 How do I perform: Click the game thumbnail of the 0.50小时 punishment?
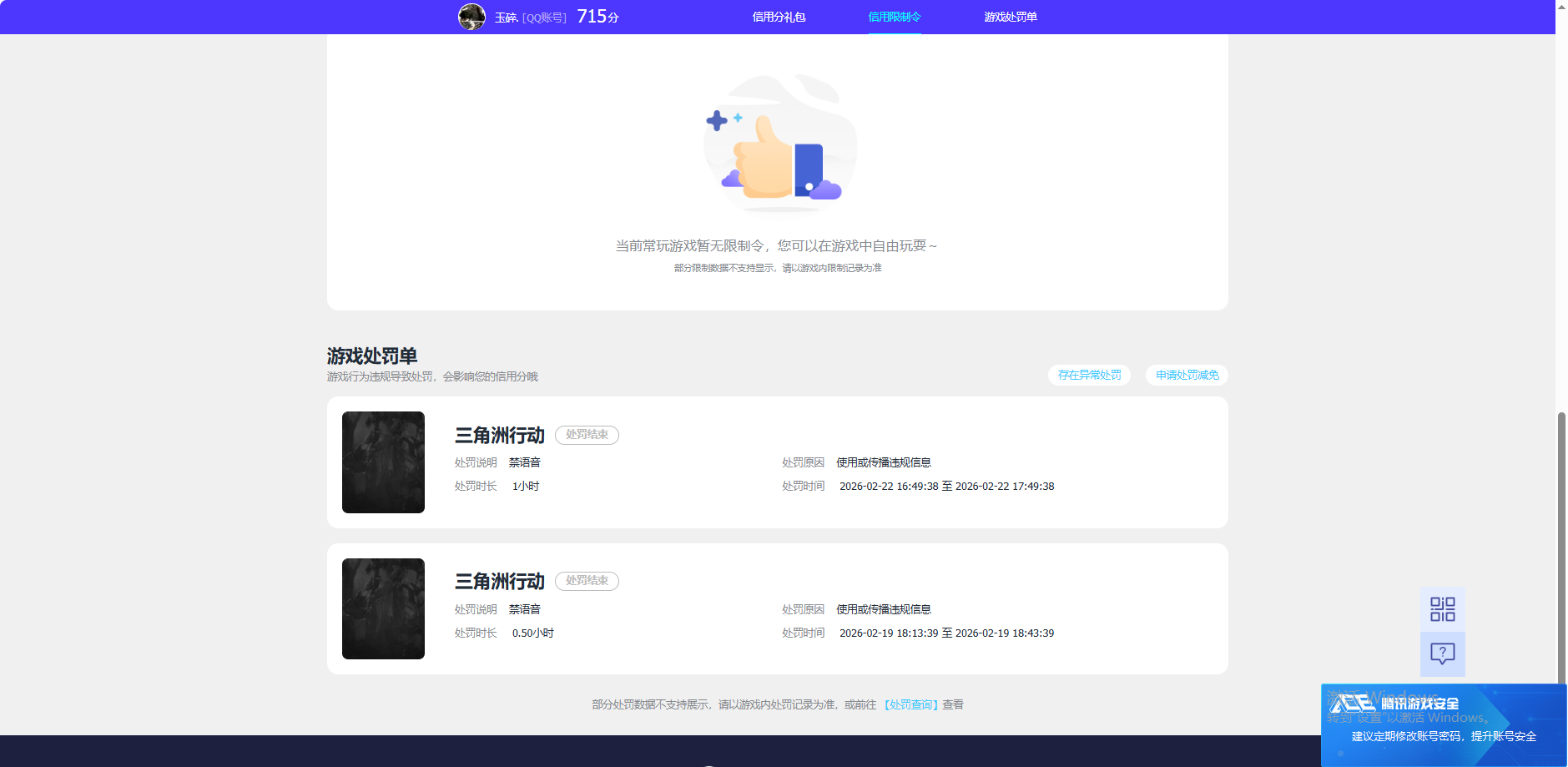click(383, 608)
